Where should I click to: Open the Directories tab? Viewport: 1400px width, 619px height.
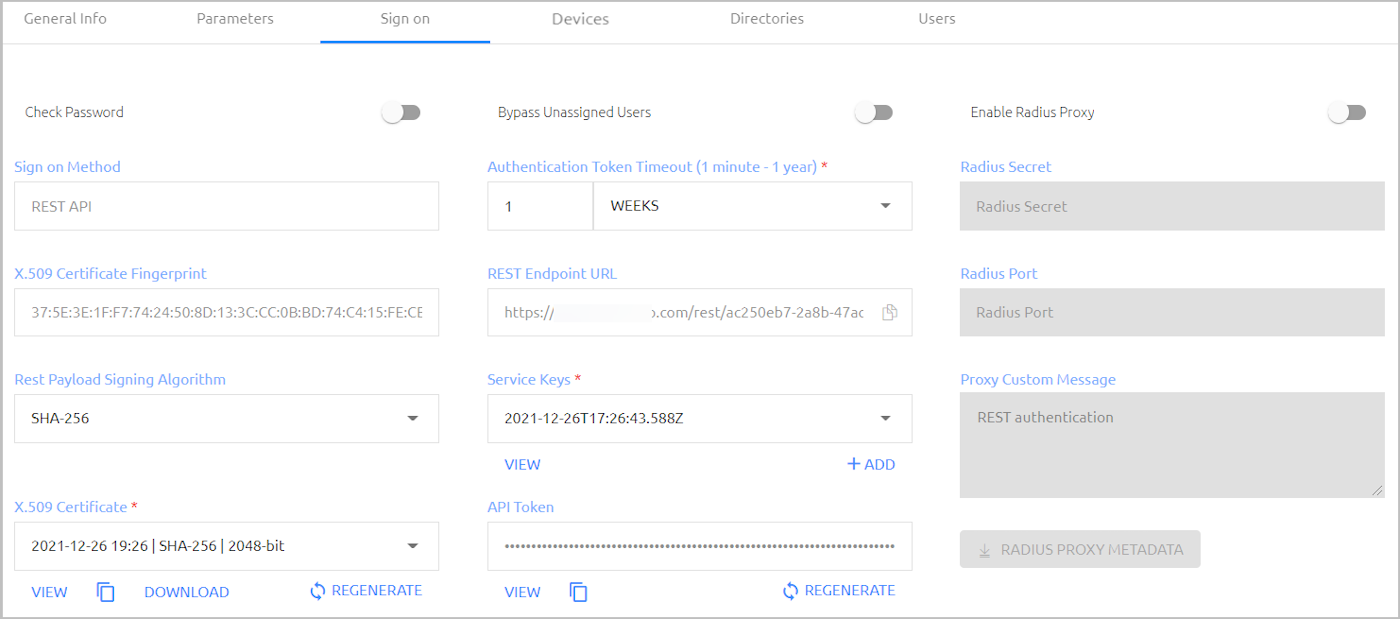pos(767,19)
